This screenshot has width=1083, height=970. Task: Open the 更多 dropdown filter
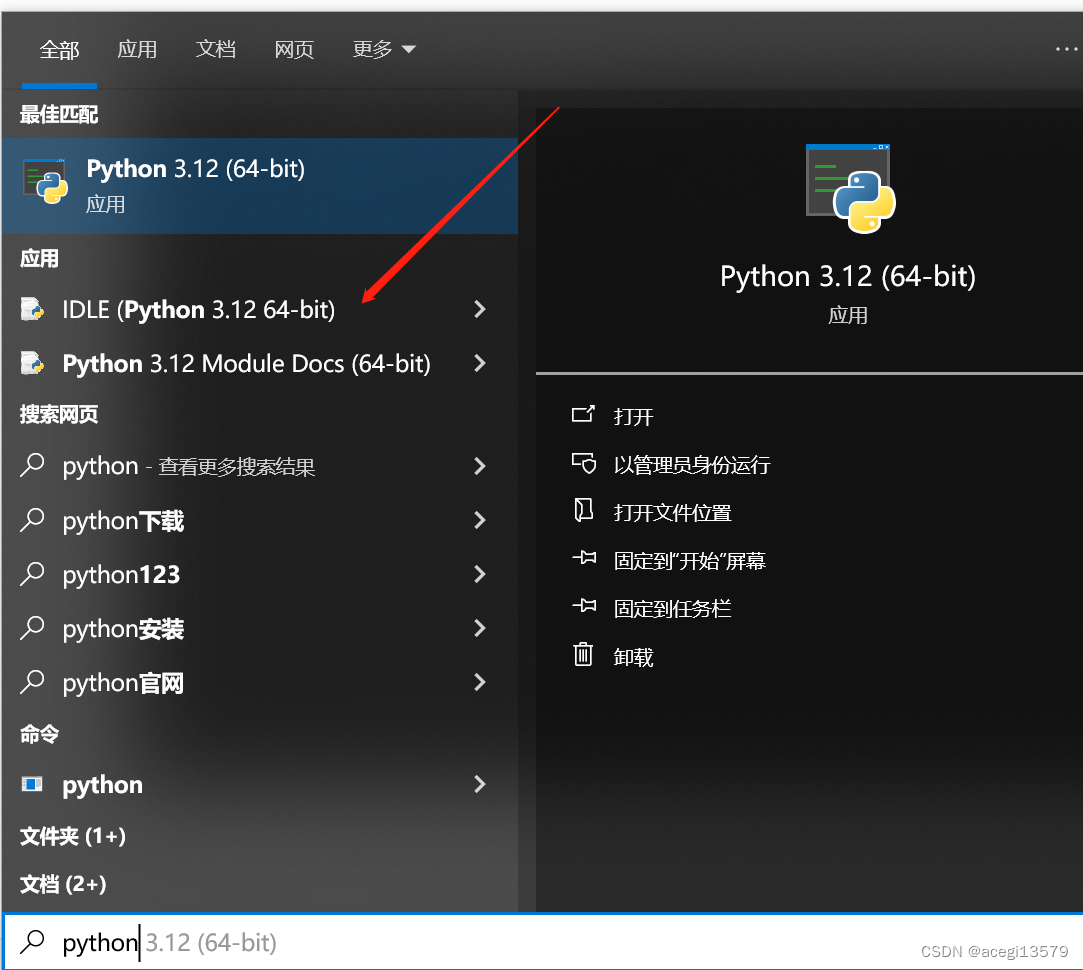pyautogui.click(x=384, y=49)
